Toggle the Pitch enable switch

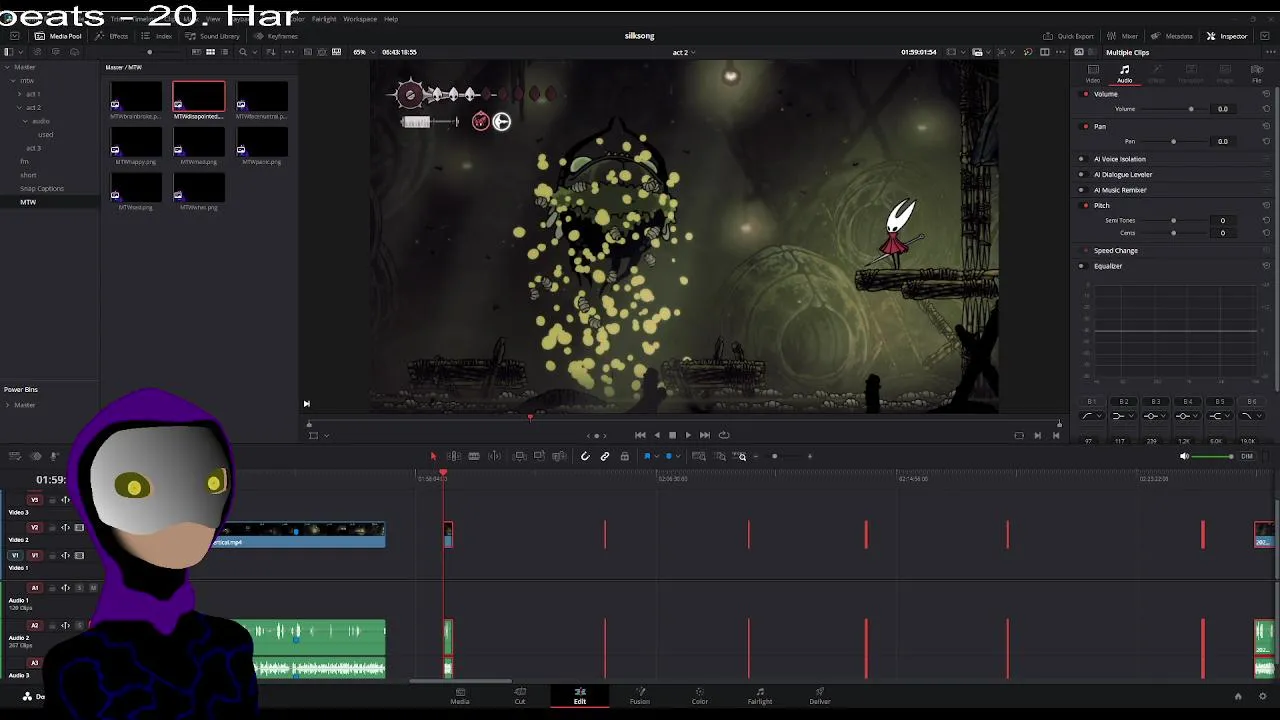1086,205
